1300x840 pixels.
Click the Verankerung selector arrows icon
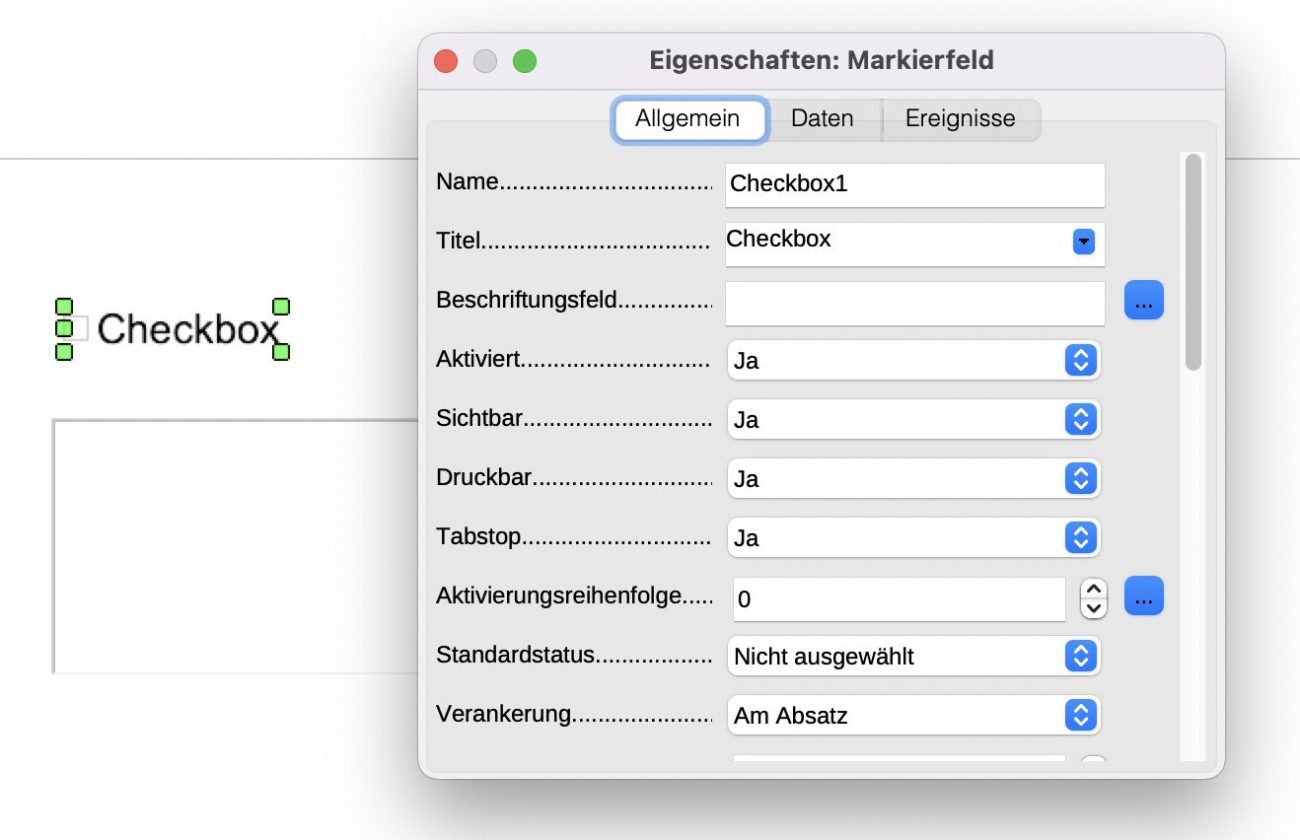coord(1079,715)
